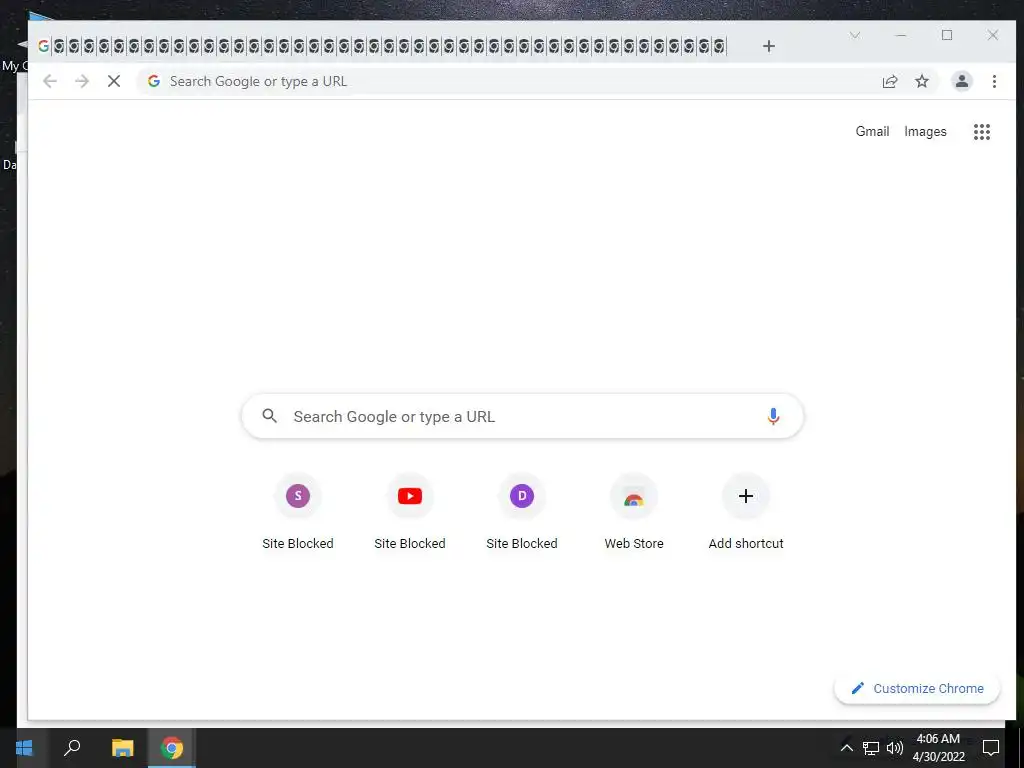Go back to previous page
Viewport: 1024px width, 768px height.
click(x=50, y=81)
